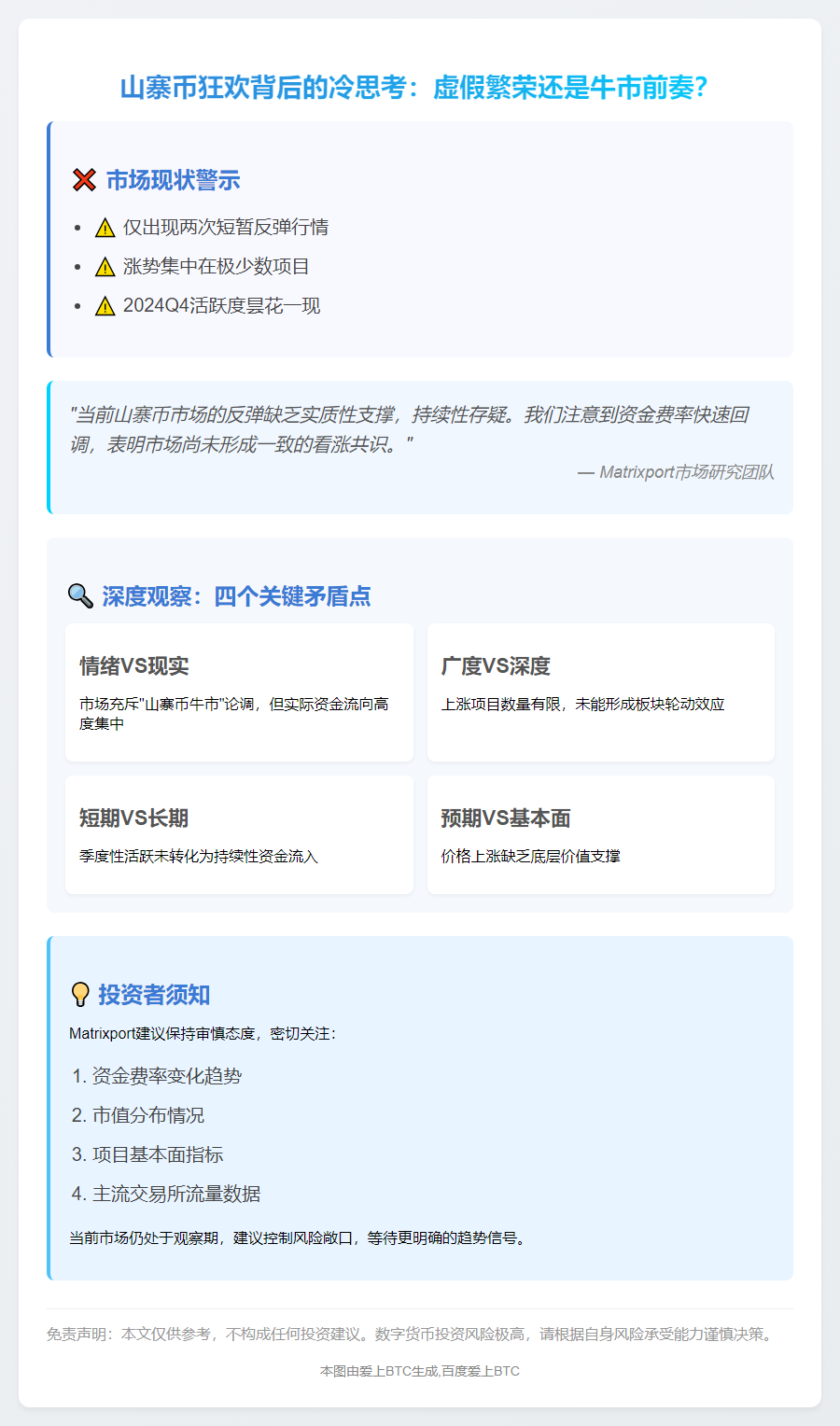840x1426 pixels.
Task: Click description 价格上涨缺乏底层价值支撑
Action: (531, 857)
